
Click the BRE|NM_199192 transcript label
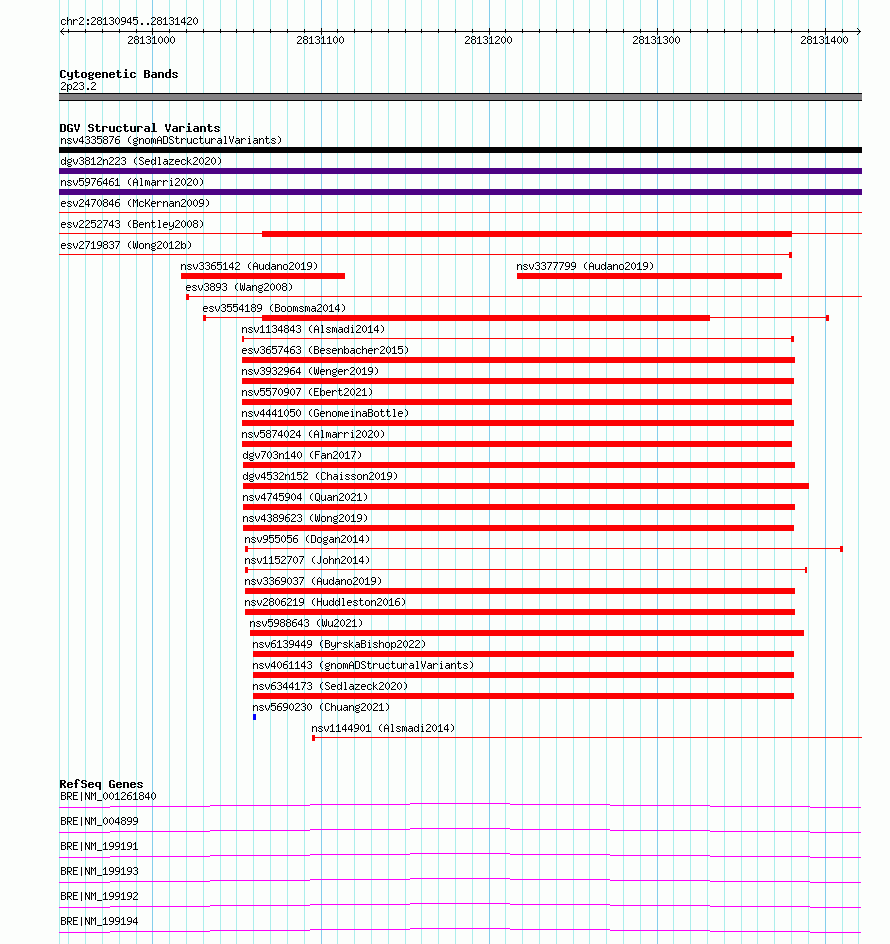pos(99,896)
